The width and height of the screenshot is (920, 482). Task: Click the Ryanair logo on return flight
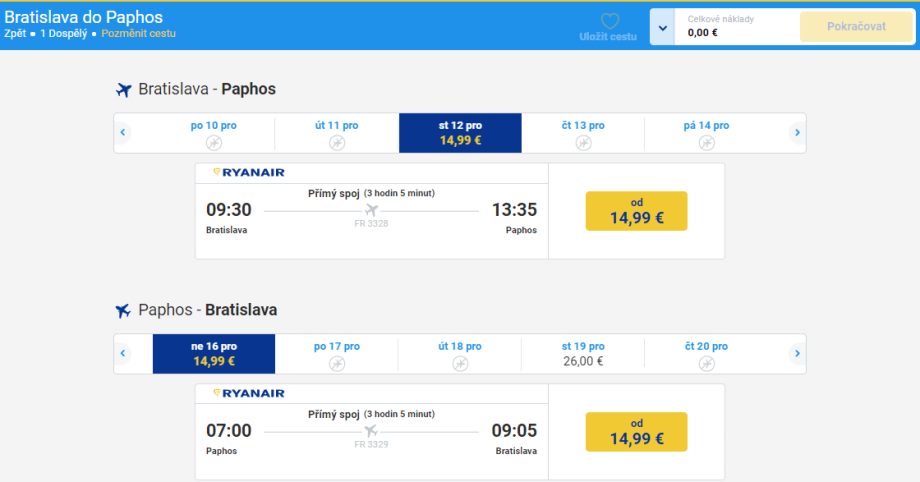click(249, 393)
